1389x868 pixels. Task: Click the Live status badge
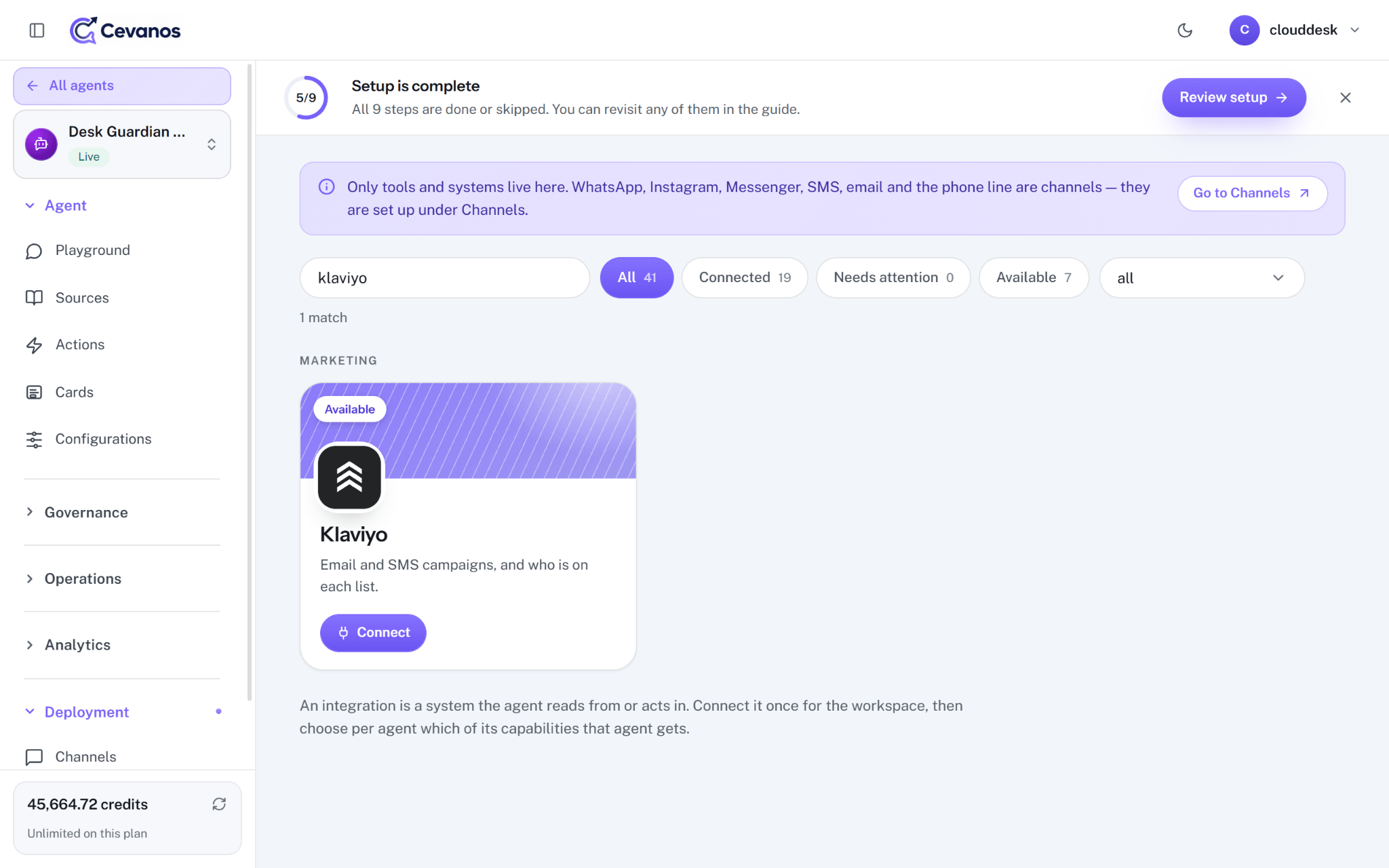click(89, 157)
